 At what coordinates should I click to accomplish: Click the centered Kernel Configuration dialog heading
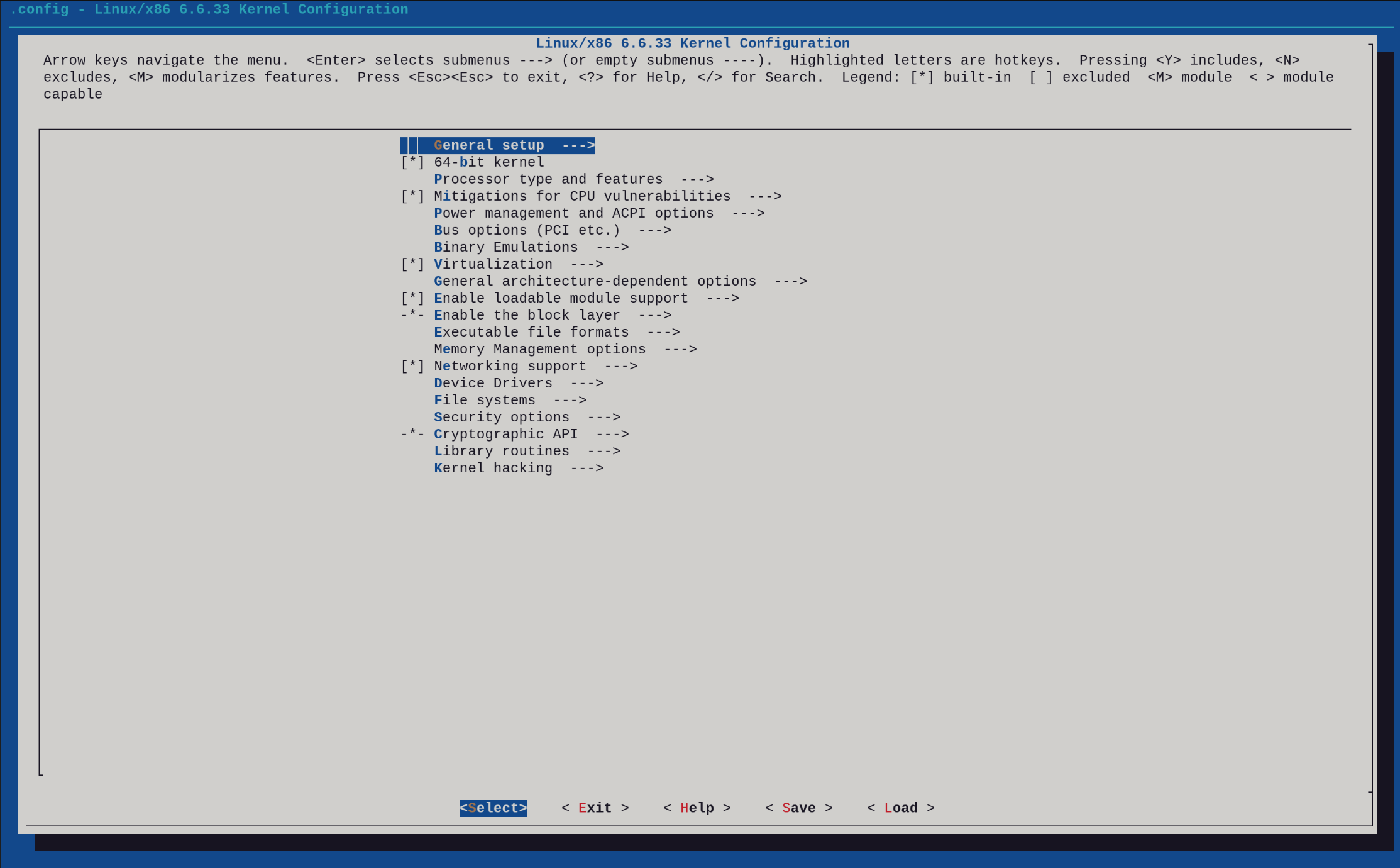693,43
